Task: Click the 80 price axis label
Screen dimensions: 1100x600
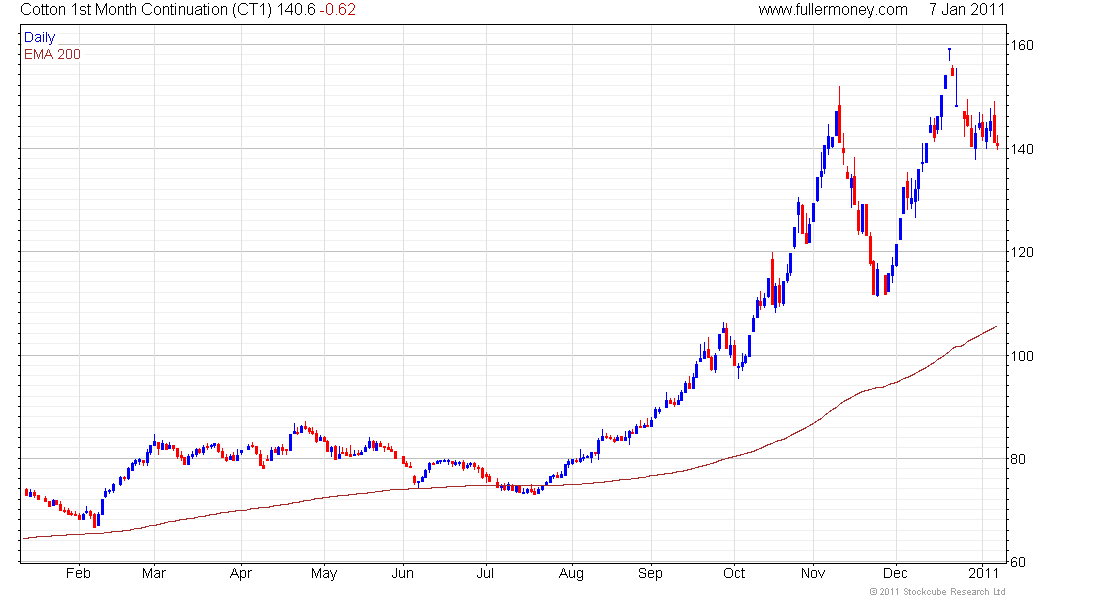Action: tap(1017, 460)
